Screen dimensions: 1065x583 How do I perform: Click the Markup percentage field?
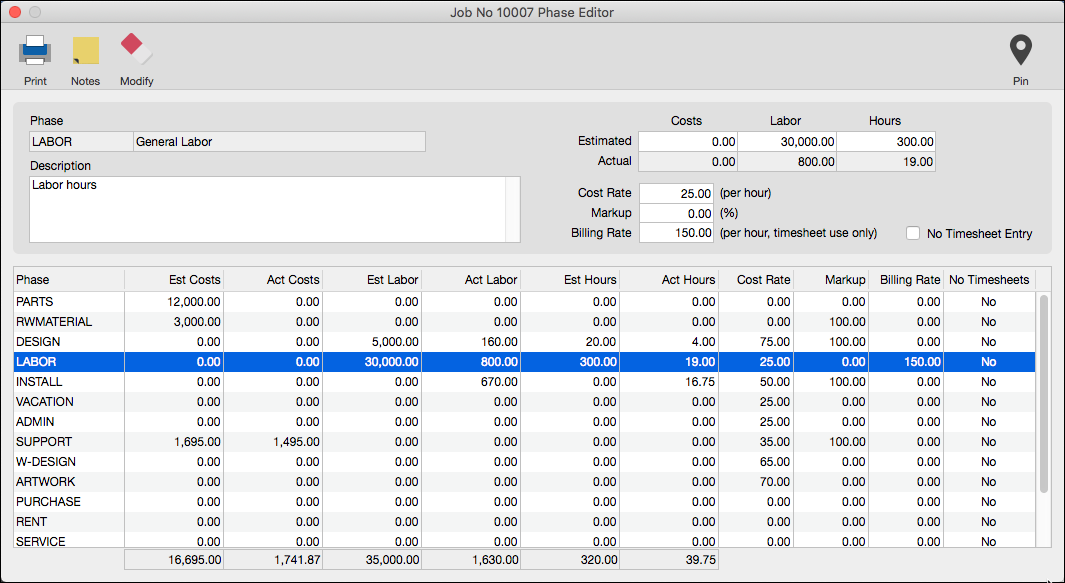pos(677,213)
